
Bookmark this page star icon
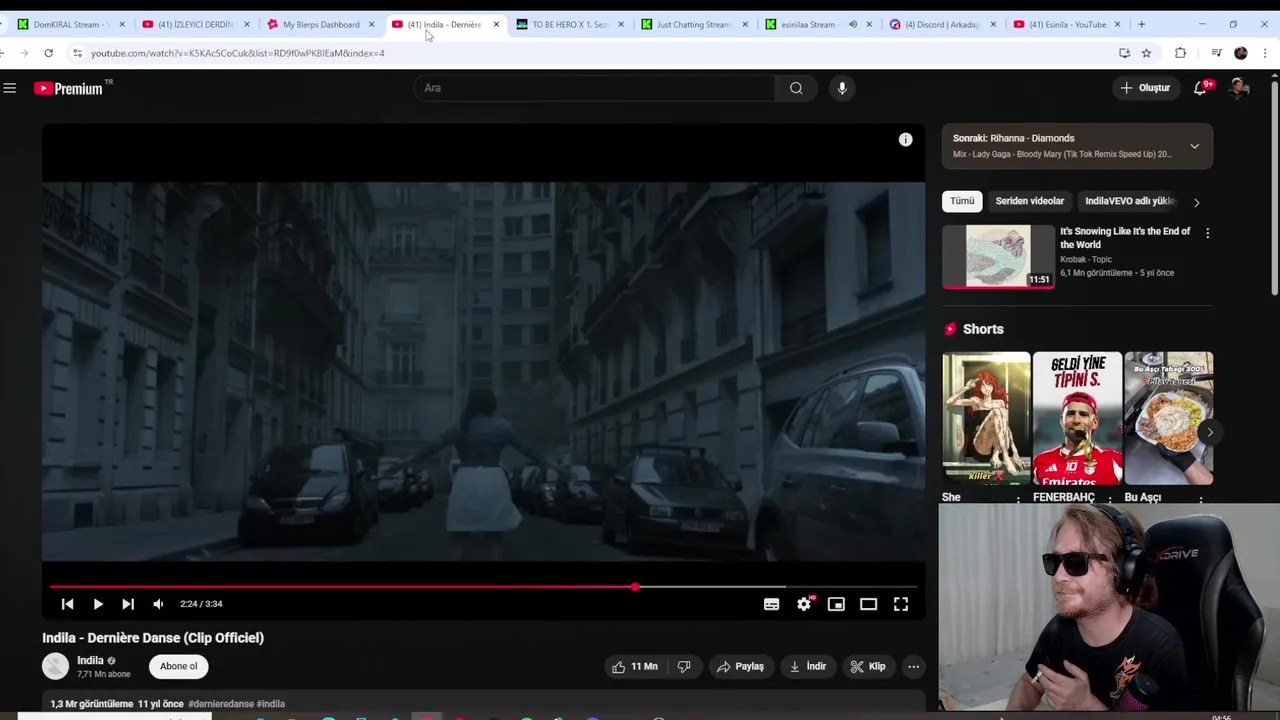pos(1146,53)
